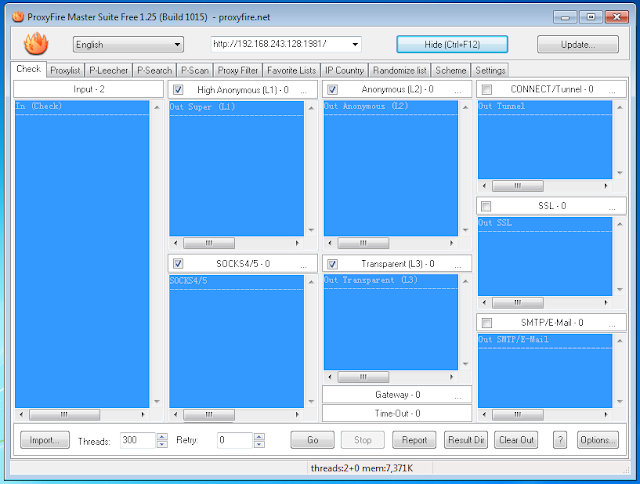Switch to the P-Scan tab
The image size is (640, 484).
pos(195,70)
